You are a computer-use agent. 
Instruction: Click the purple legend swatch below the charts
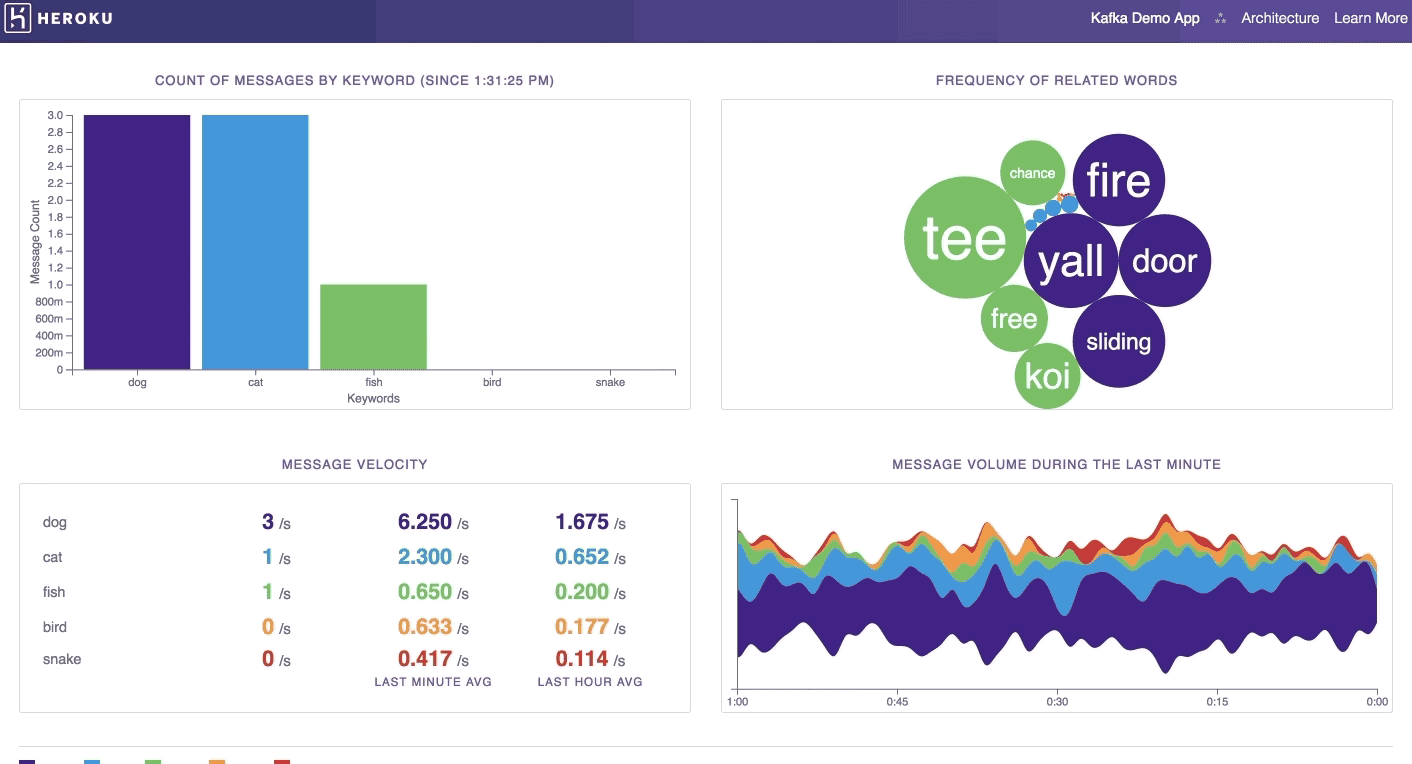(29, 761)
